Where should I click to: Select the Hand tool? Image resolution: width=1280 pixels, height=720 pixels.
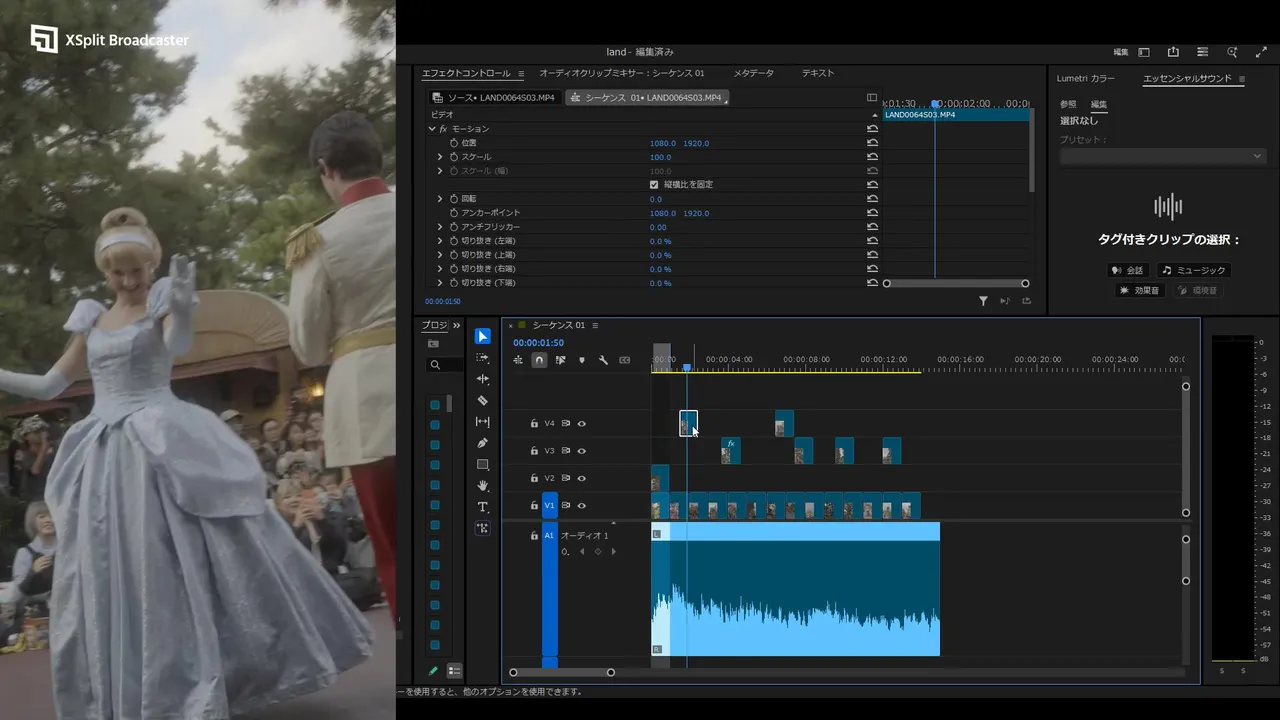[x=483, y=486]
